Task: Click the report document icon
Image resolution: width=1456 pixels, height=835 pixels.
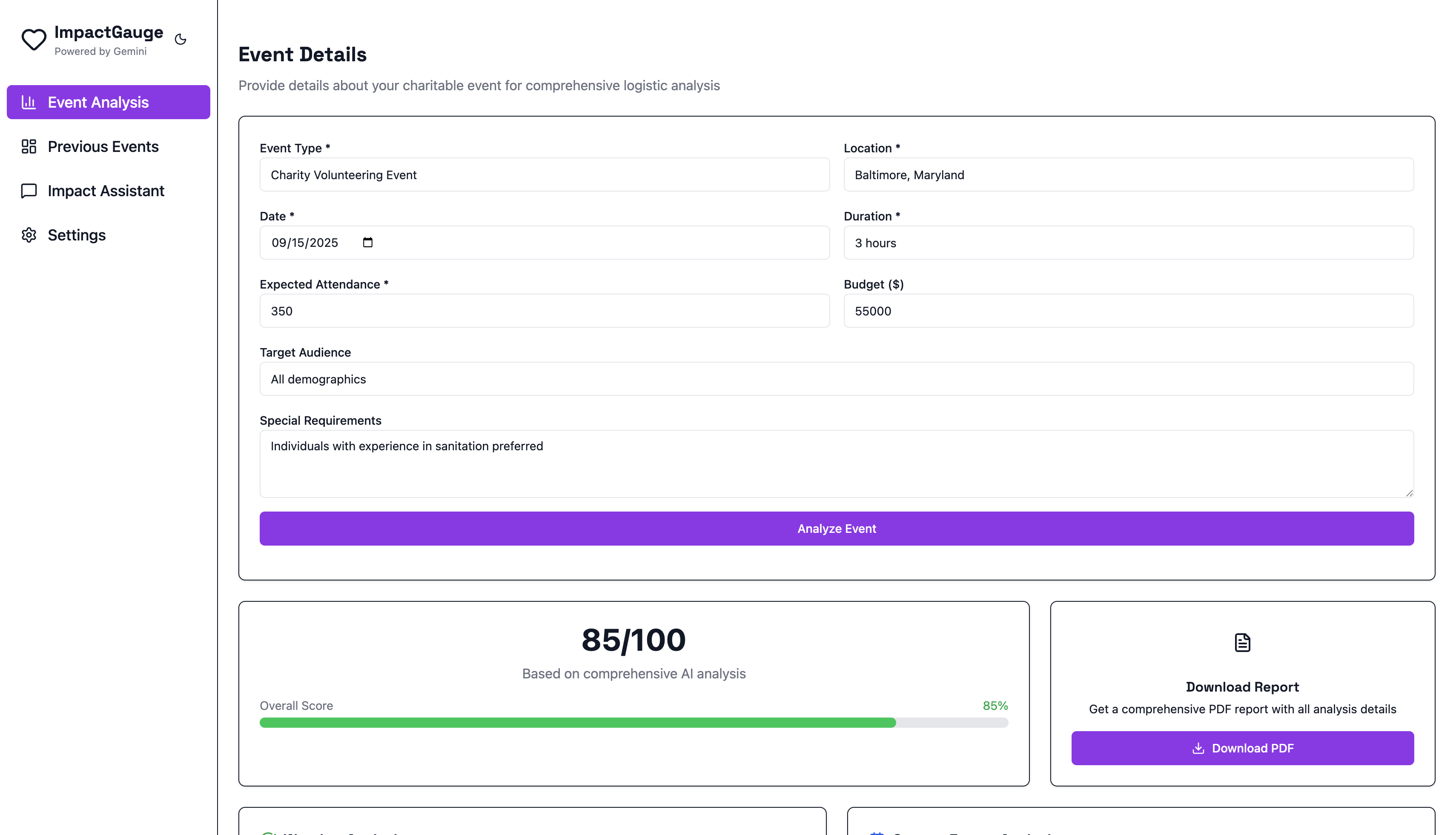Action: coord(1242,642)
